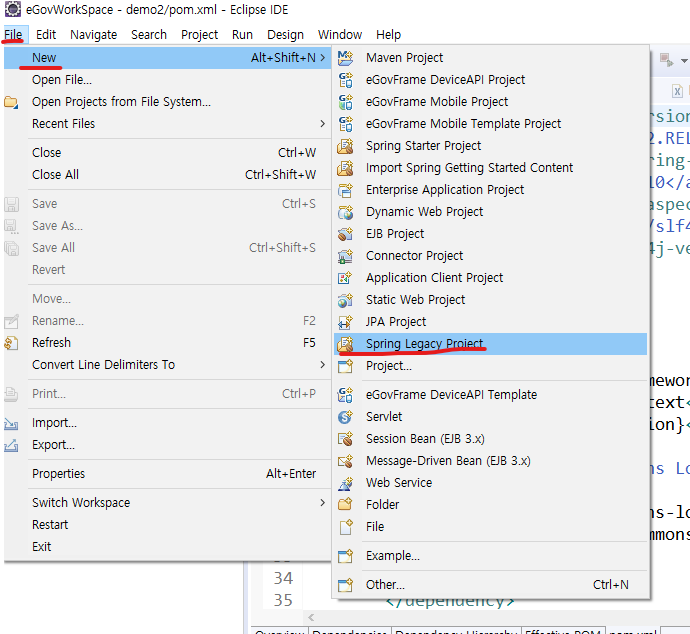The width and height of the screenshot is (690, 634).
Task: Click the EJB Project icon
Action: point(345,234)
